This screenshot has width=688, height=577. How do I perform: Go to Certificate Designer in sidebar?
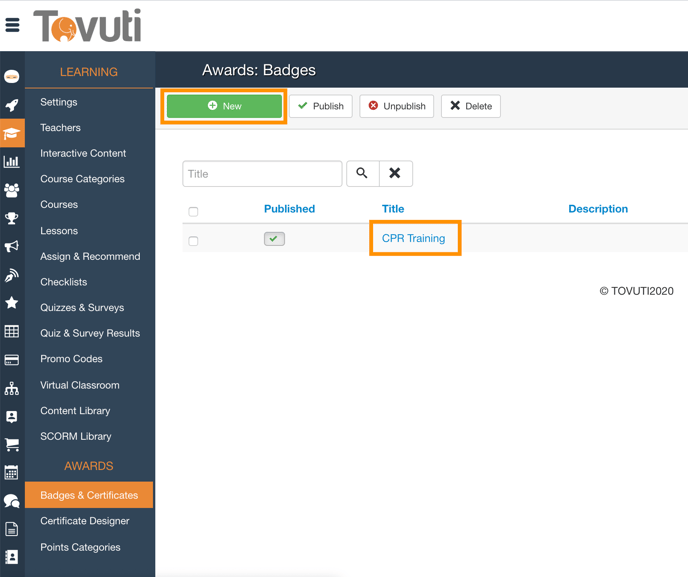[85, 521]
